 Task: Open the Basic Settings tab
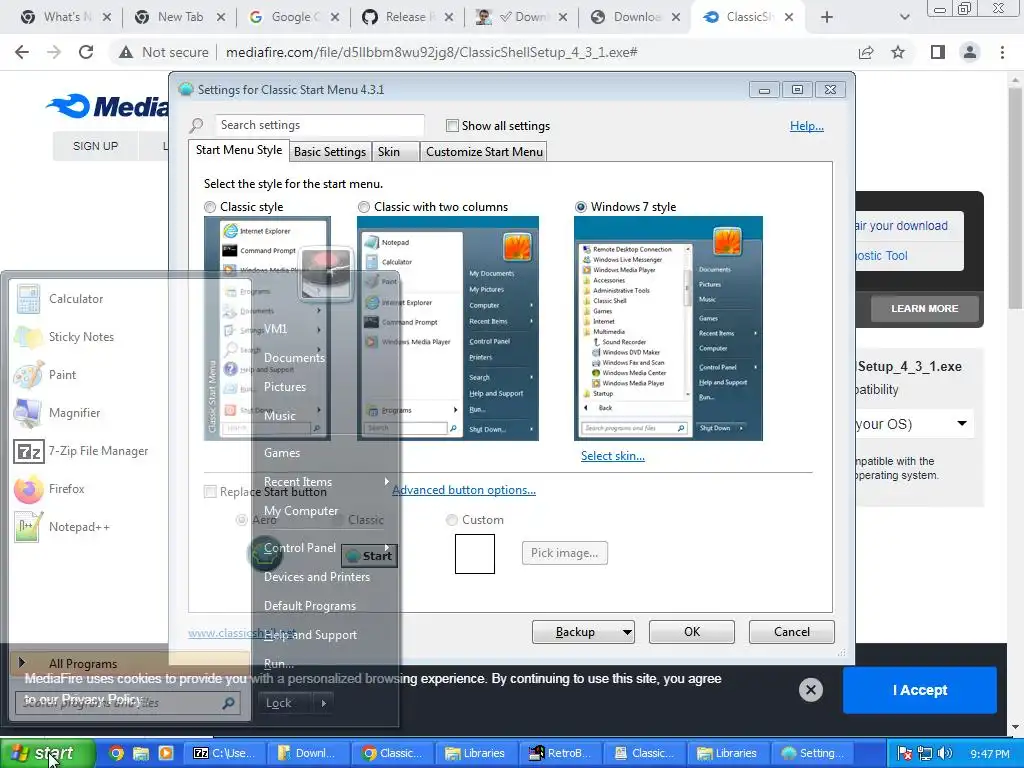click(x=330, y=152)
